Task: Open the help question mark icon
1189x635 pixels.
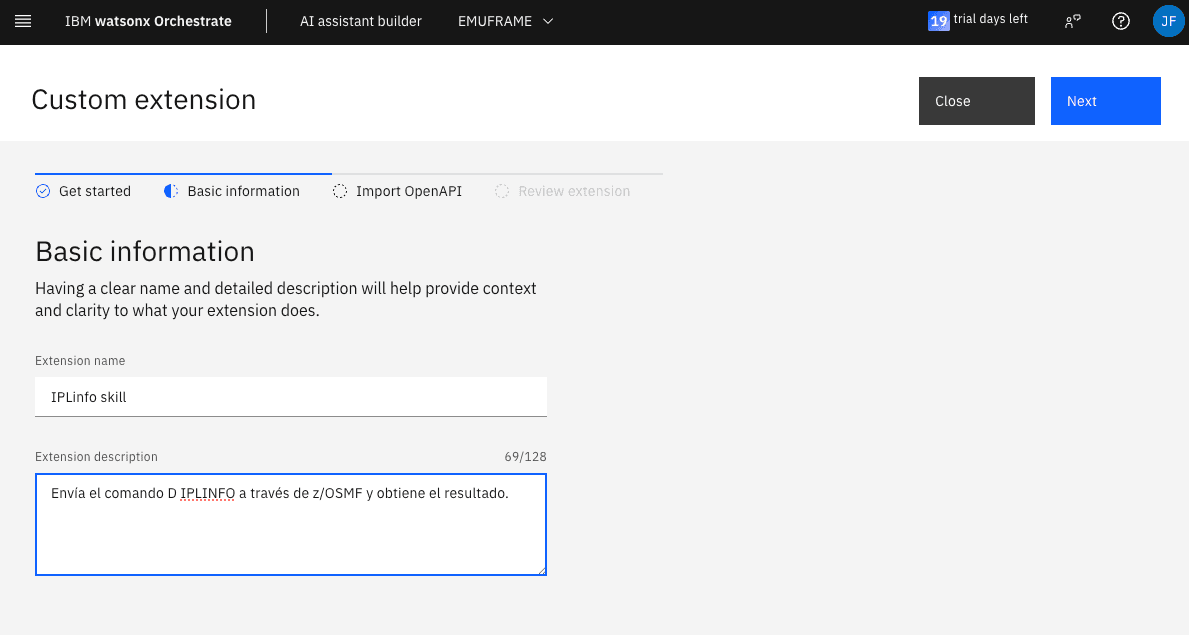Action: (x=1121, y=21)
